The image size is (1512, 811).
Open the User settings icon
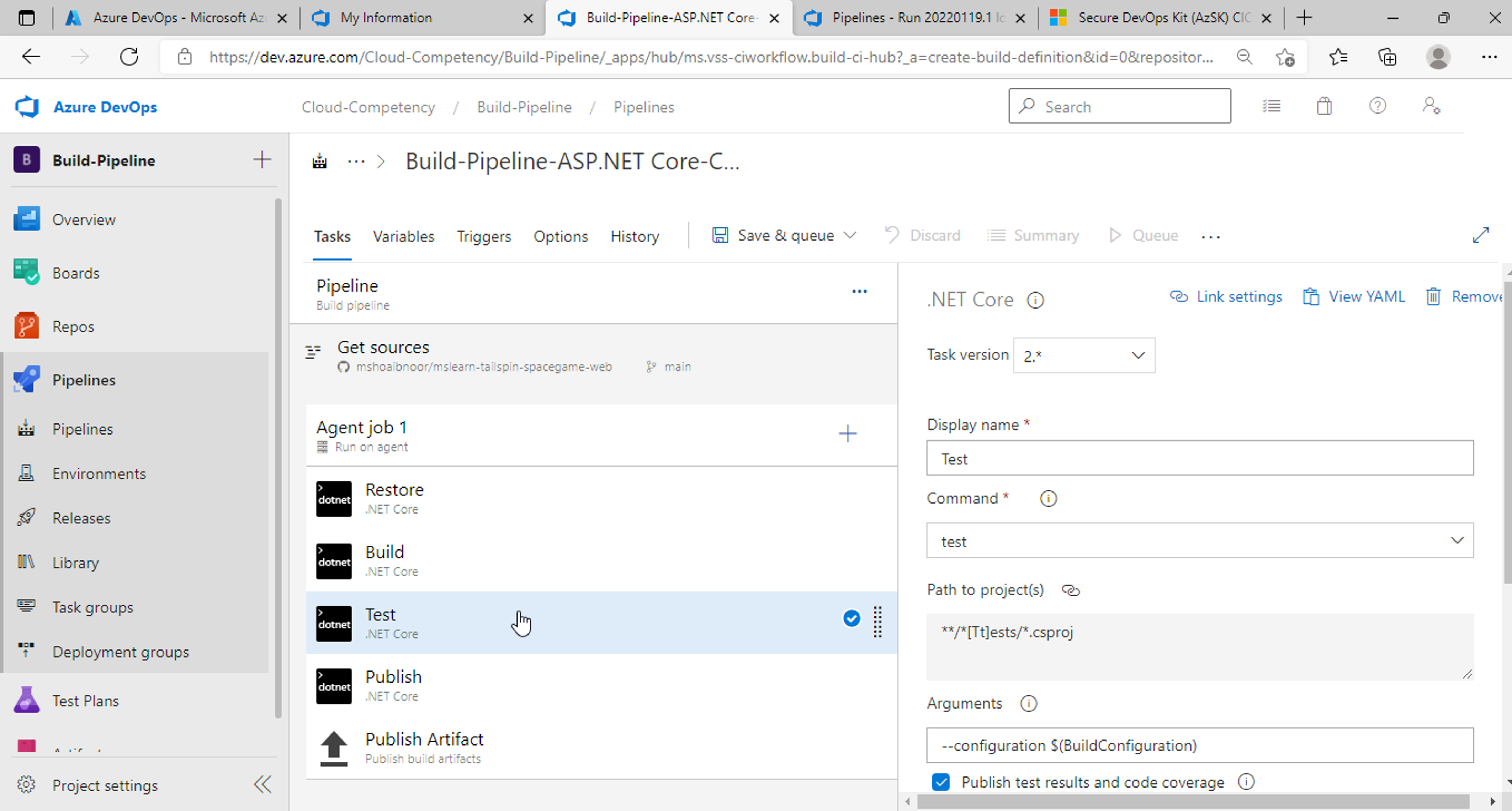pyautogui.click(x=1432, y=106)
